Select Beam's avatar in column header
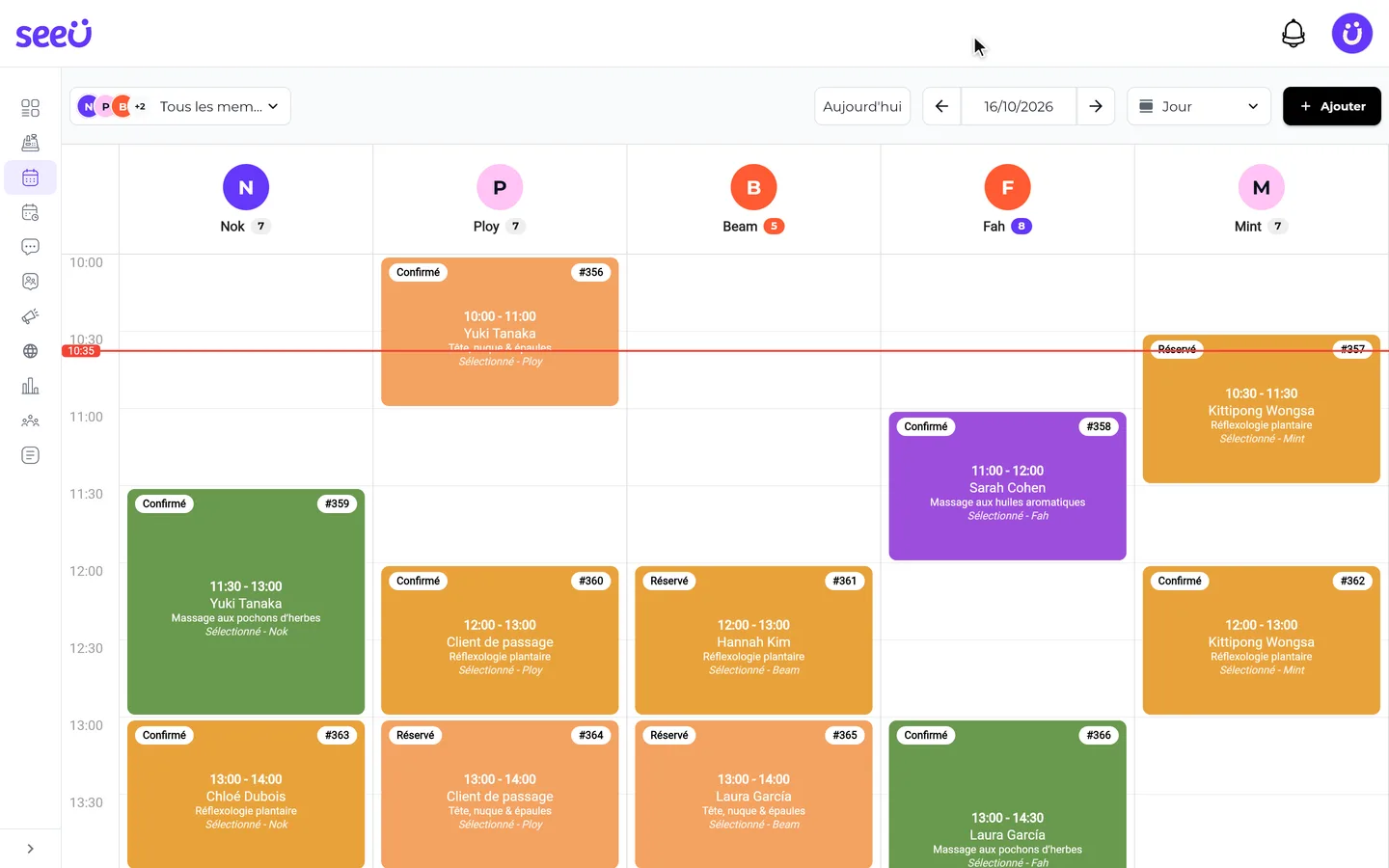This screenshot has width=1389, height=868. coord(753,187)
